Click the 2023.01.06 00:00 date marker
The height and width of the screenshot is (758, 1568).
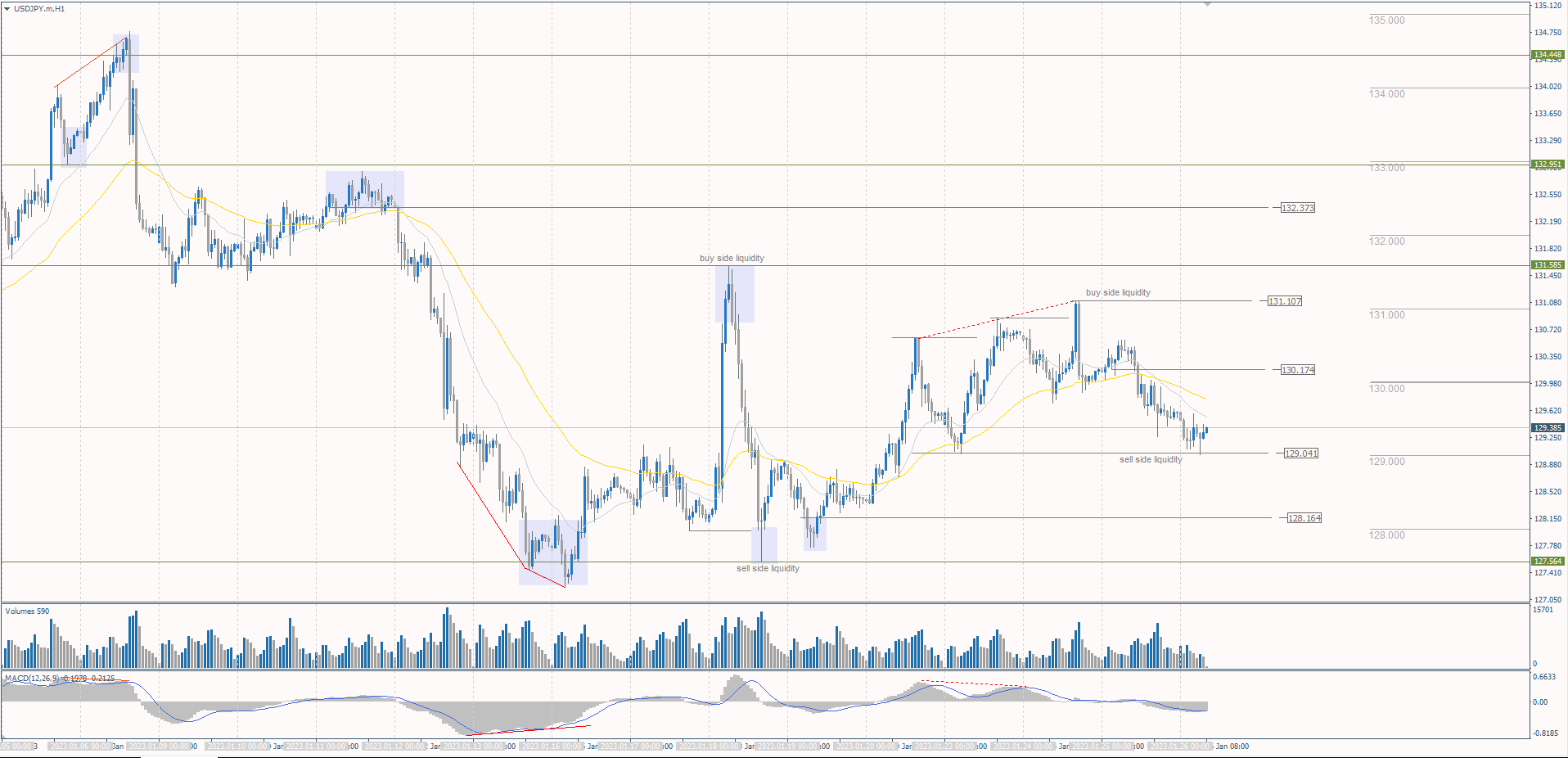[79, 747]
